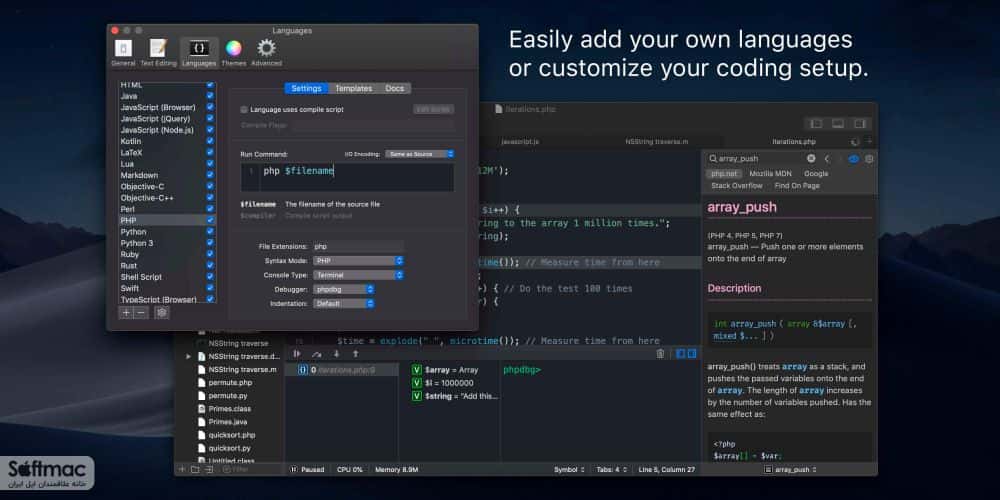Click Find On Page button

797,186
